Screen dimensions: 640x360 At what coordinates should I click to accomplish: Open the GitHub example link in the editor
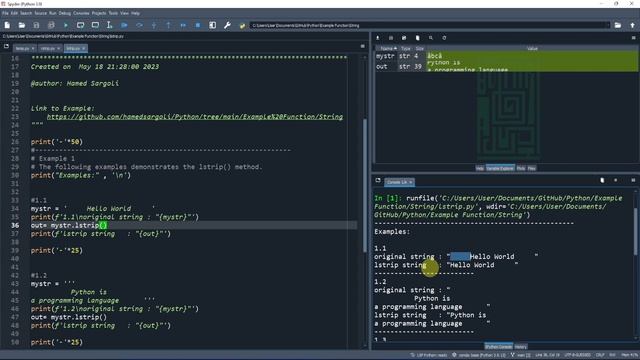[x=194, y=117]
